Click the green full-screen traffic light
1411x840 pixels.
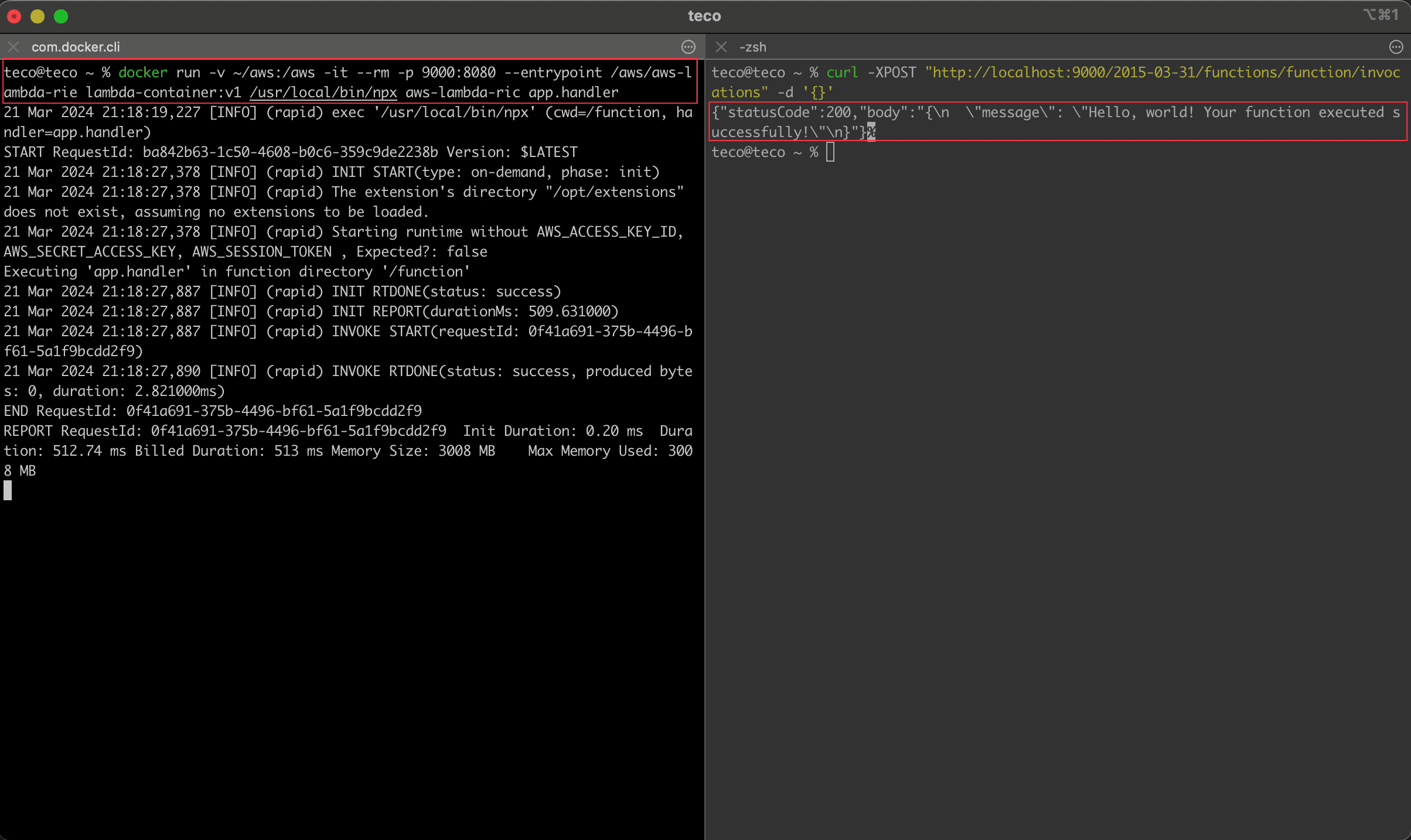pyautogui.click(x=61, y=16)
